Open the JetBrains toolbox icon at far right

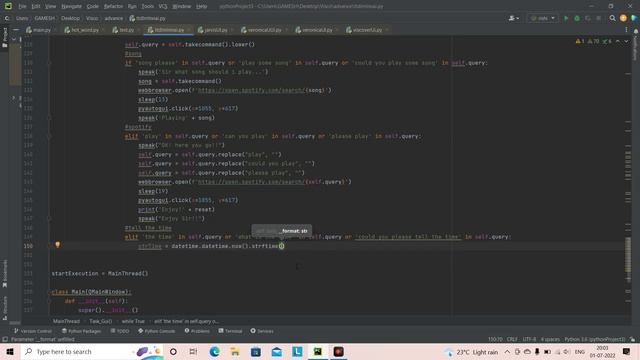(x=634, y=18)
